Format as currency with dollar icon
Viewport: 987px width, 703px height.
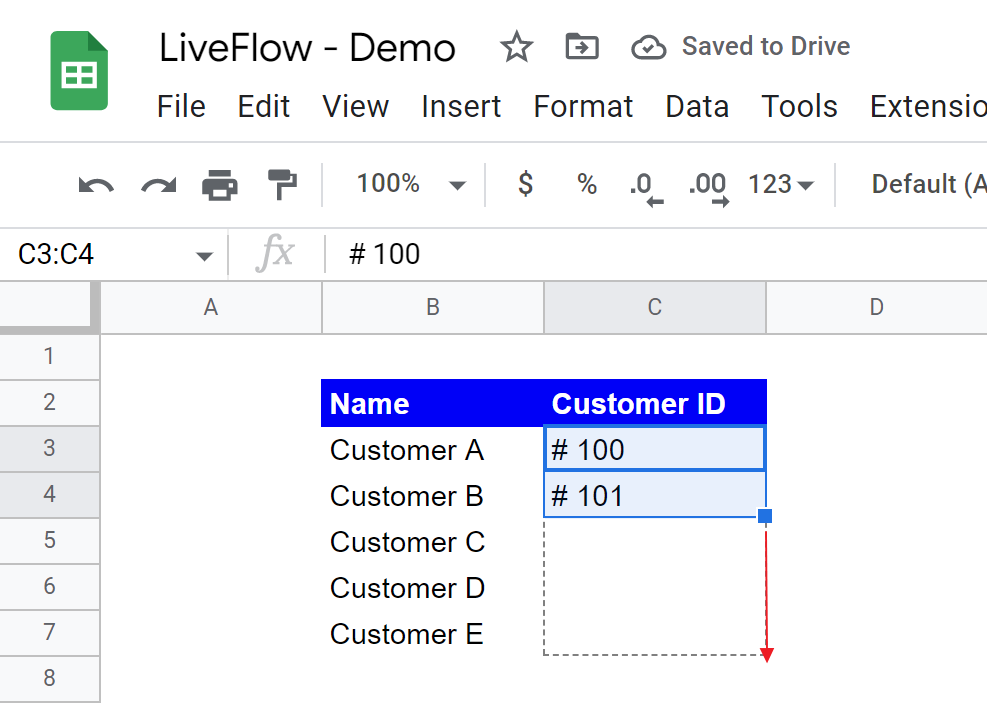click(x=525, y=184)
